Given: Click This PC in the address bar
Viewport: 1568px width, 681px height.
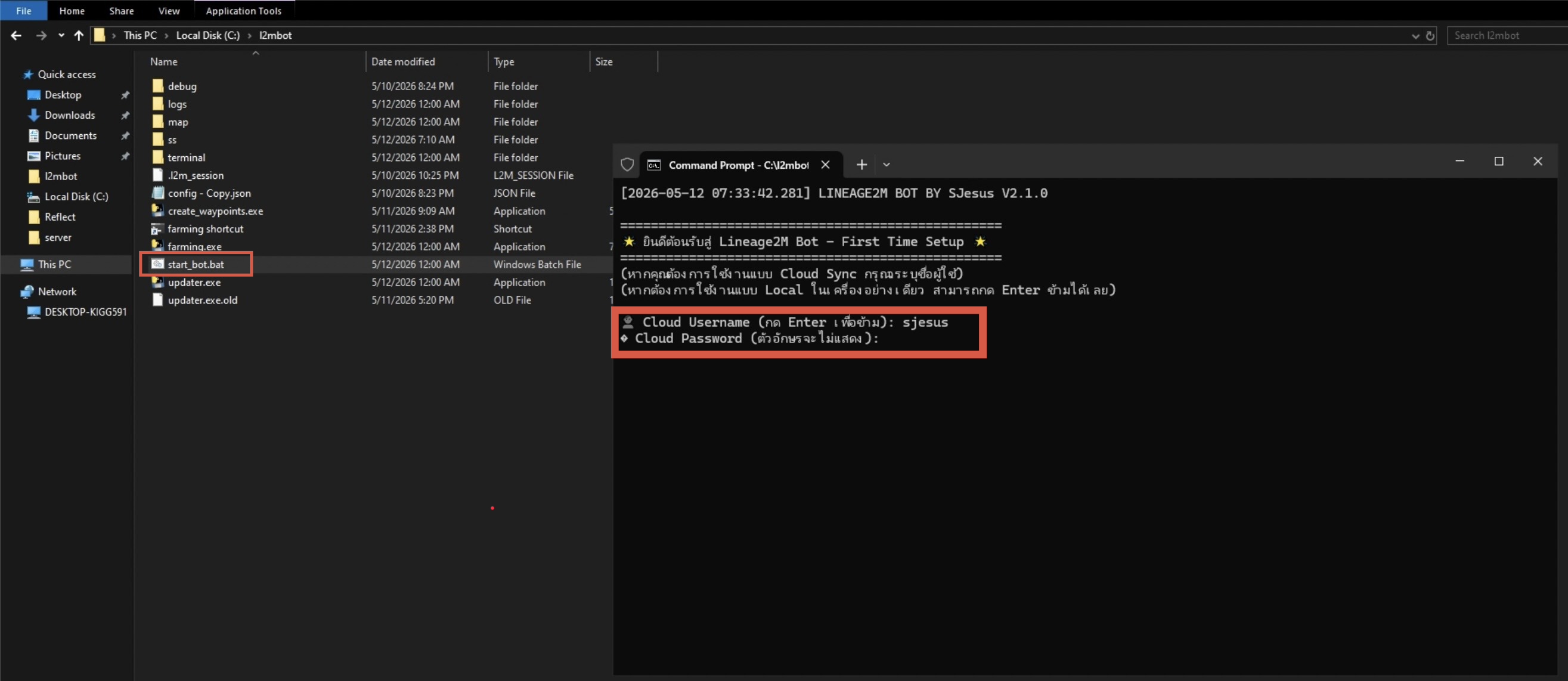Looking at the screenshot, I should [x=140, y=35].
